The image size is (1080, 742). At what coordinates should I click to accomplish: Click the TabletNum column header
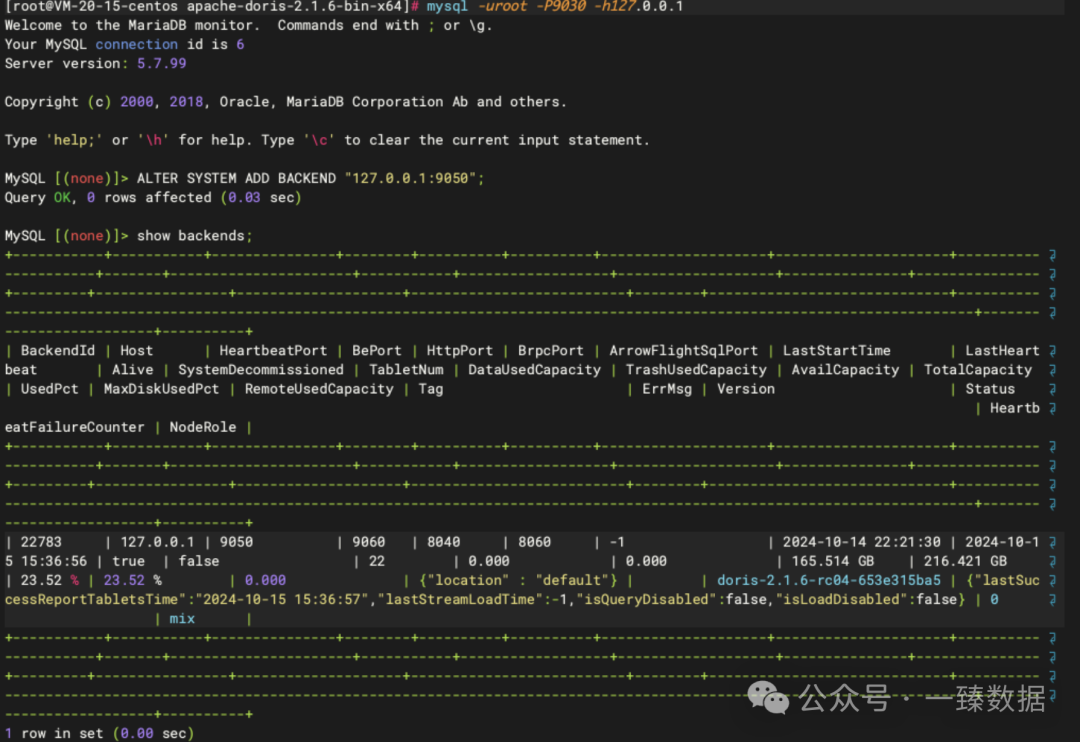(x=406, y=370)
